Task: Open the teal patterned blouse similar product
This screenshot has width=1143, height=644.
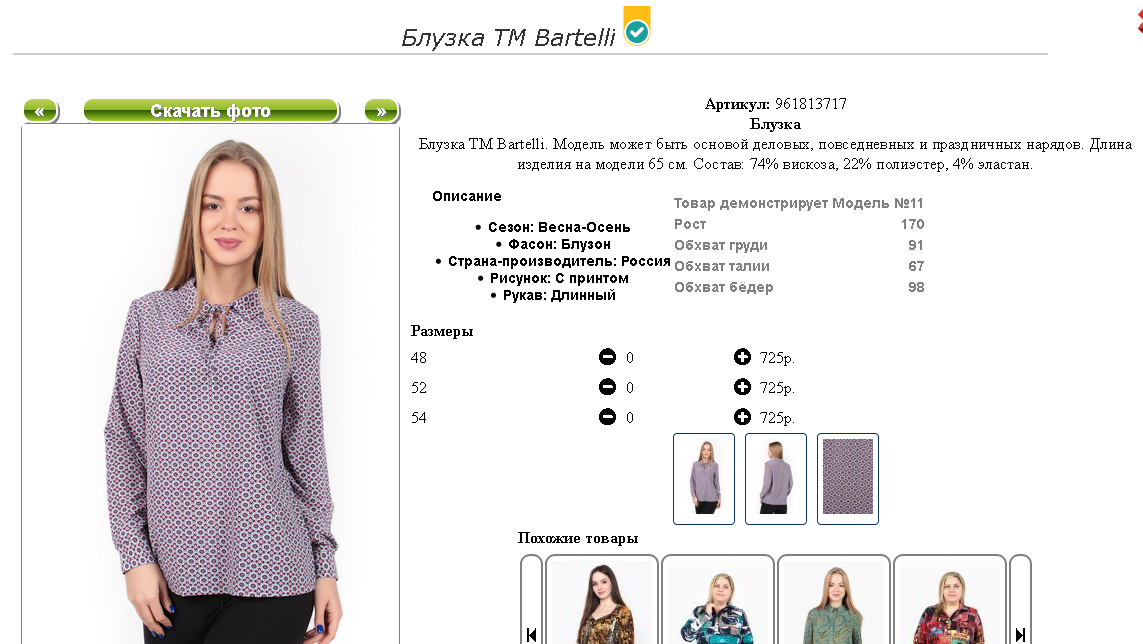Action: (718, 600)
